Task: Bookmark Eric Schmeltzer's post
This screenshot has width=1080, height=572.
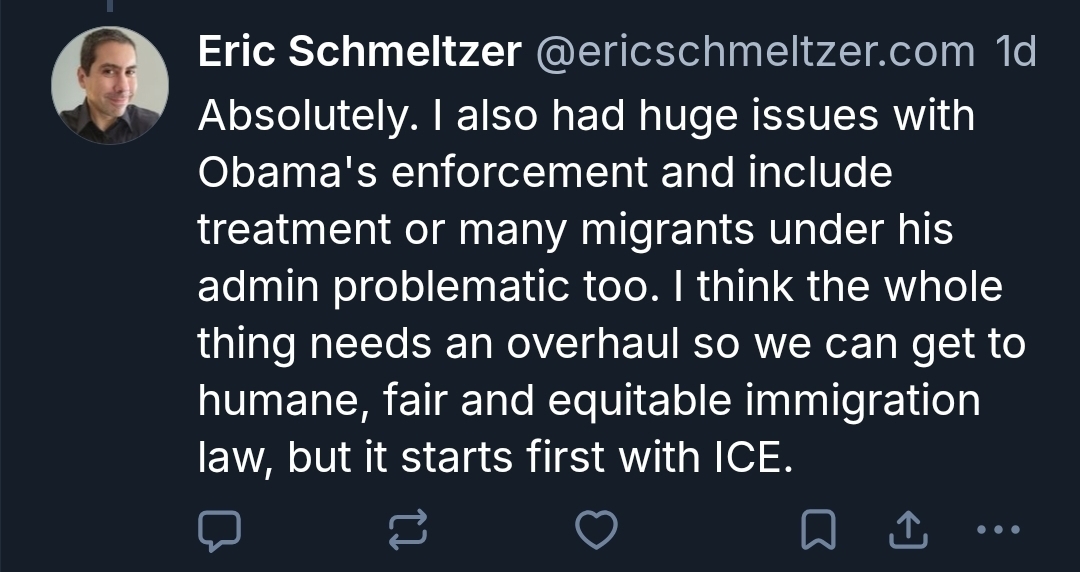Action: pyautogui.click(x=819, y=530)
